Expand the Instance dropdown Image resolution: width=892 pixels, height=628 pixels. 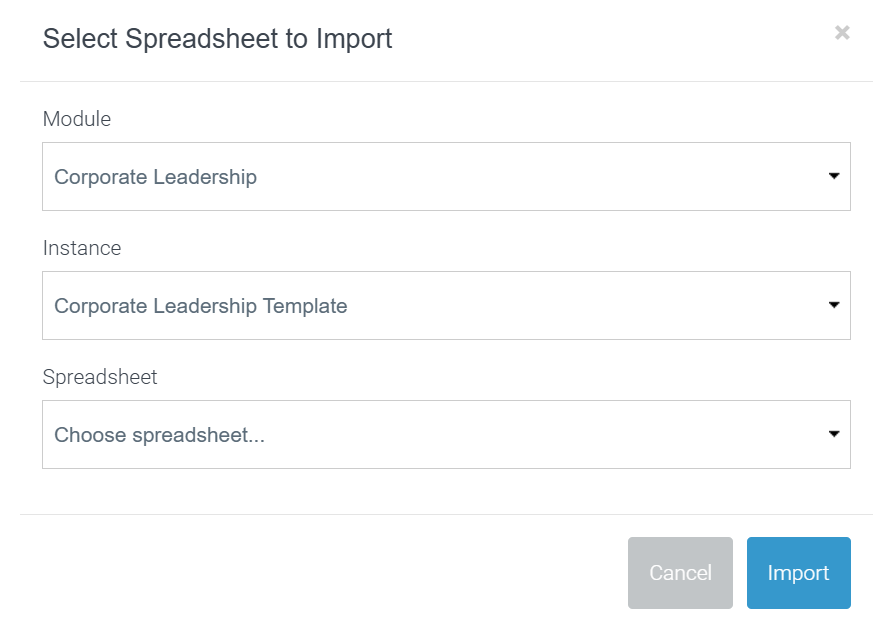446,306
